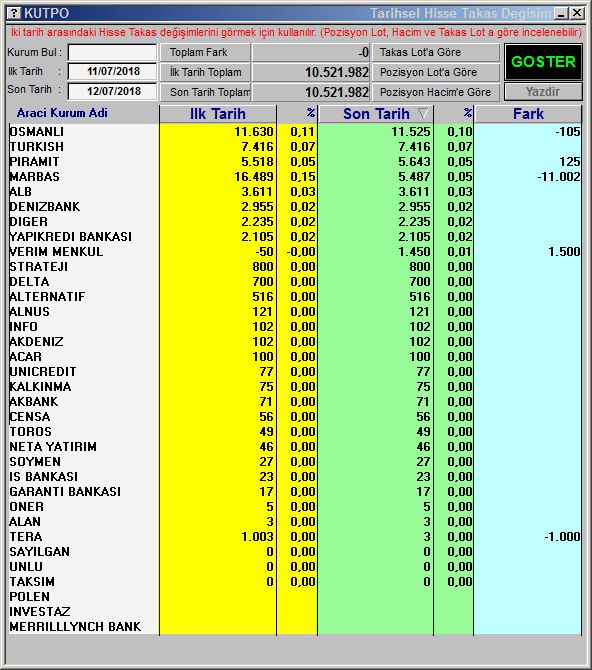Screen dimensions: 592x670
Task: Select the VERIM MENKUL row
Action: tap(295, 252)
